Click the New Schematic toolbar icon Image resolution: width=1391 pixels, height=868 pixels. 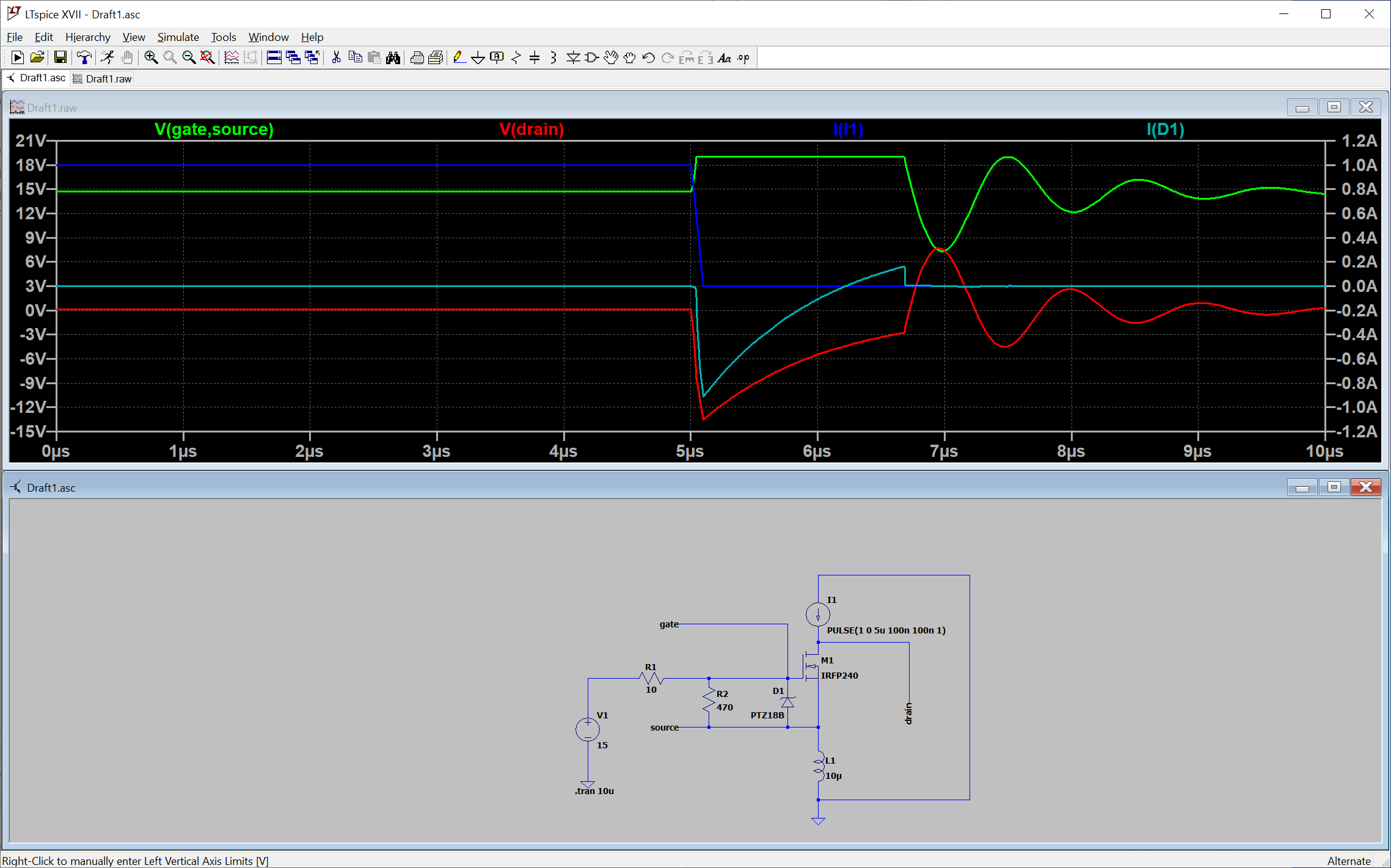click(18, 57)
